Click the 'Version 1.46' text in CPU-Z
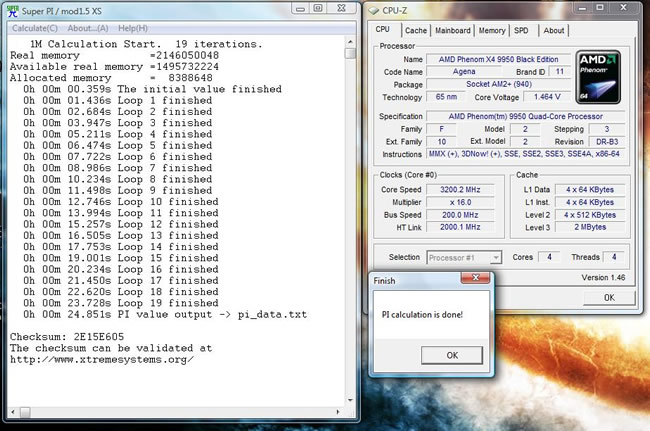Viewport: 650px width, 431px height. pyautogui.click(x=603, y=278)
